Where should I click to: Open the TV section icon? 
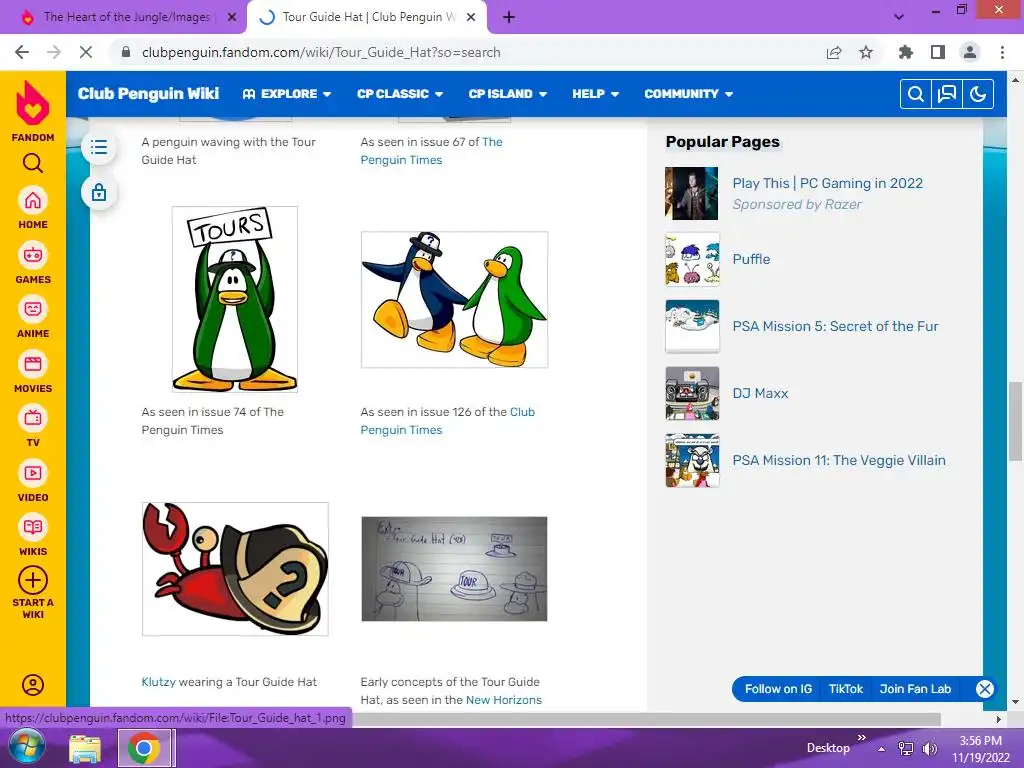33,418
